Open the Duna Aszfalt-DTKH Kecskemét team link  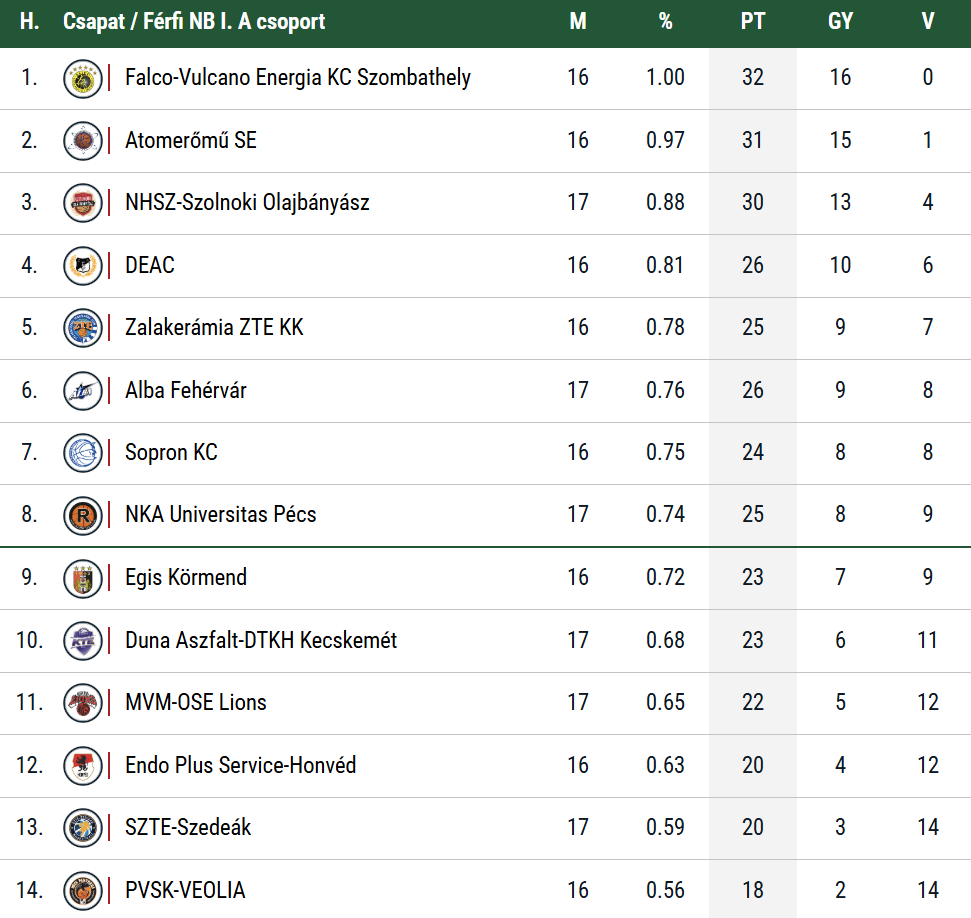(x=261, y=640)
